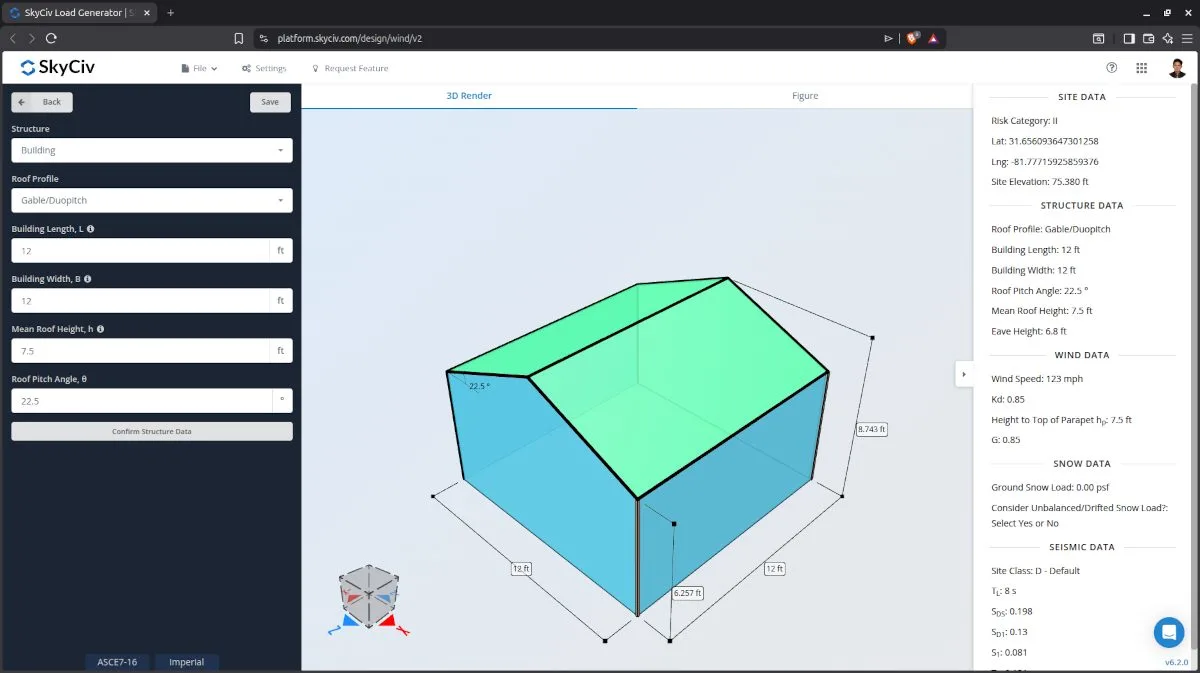
Task: Click the Roof Pitch Angle input field
Action: coord(141,401)
